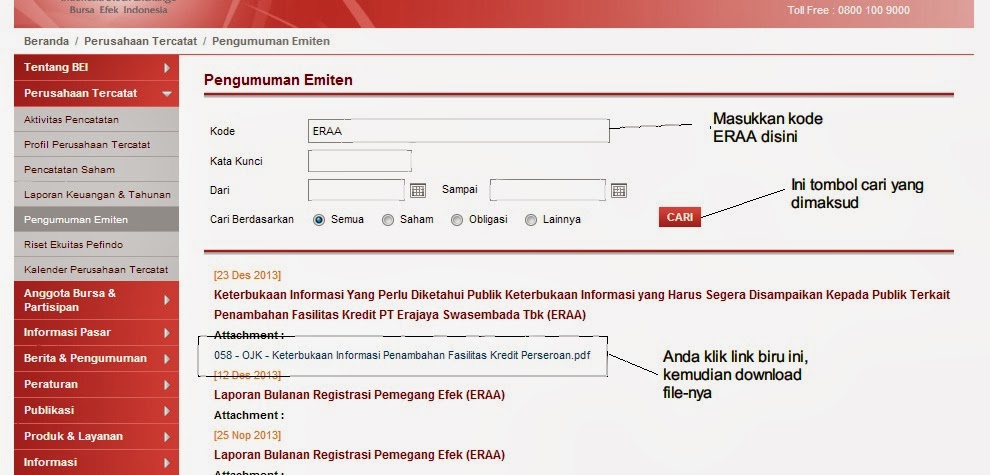
Task: Expand the Tentang BEI menu arrow
Action: (167, 68)
